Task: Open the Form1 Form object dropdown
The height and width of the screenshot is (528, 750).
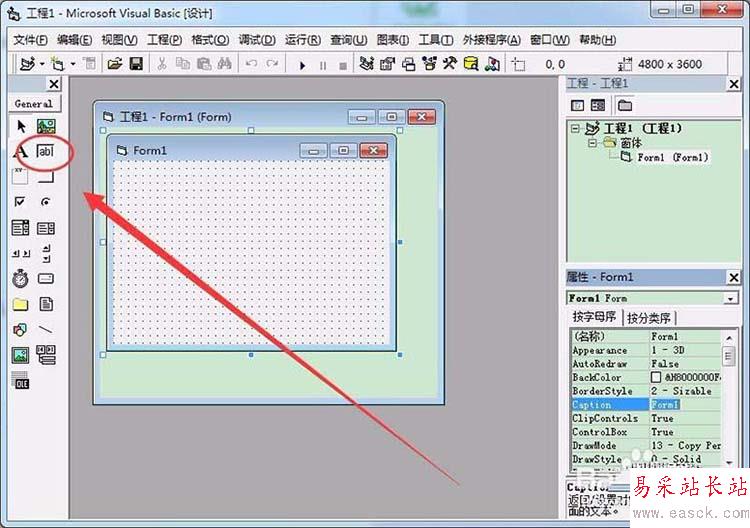Action: pyautogui.click(x=730, y=299)
